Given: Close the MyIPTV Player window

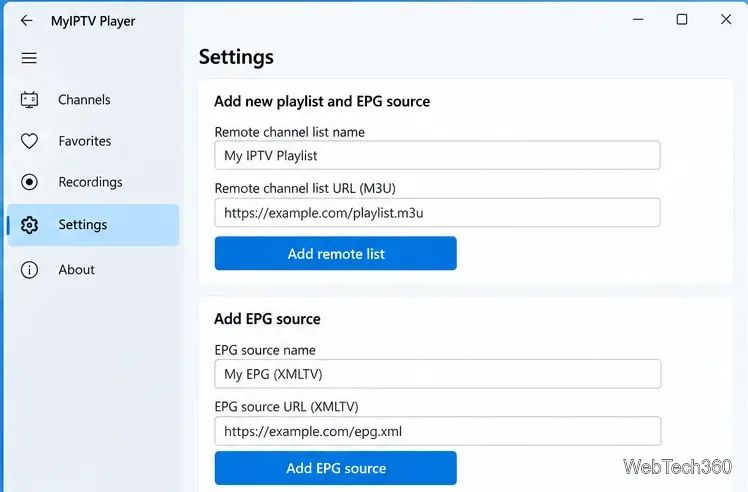Looking at the screenshot, I should point(726,20).
